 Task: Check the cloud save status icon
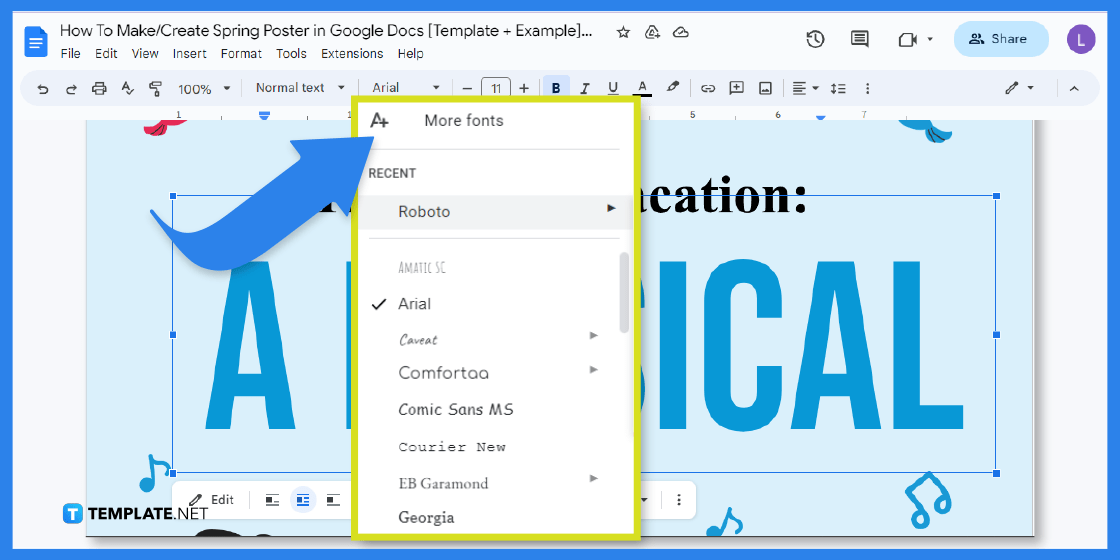click(x=681, y=32)
